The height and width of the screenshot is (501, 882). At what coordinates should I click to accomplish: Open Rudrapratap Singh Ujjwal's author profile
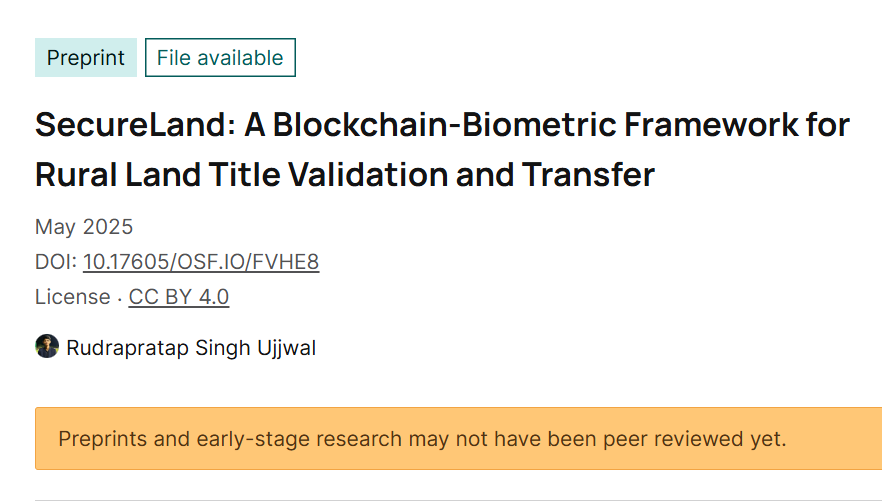(191, 348)
